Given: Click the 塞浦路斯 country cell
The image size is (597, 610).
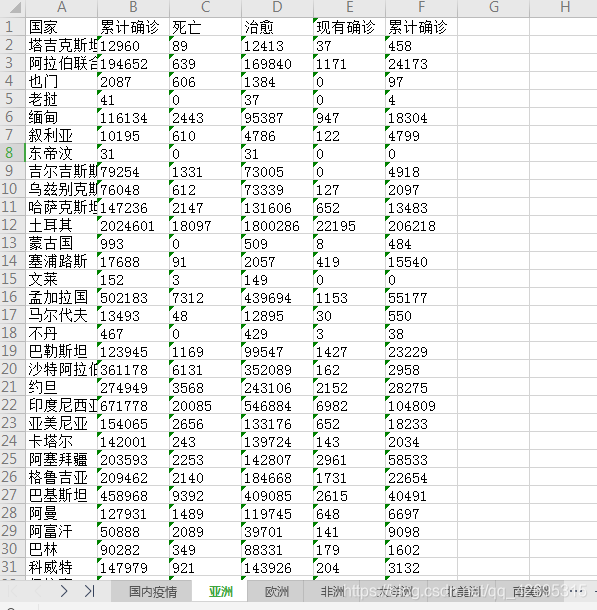Looking at the screenshot, I should 61,261.
